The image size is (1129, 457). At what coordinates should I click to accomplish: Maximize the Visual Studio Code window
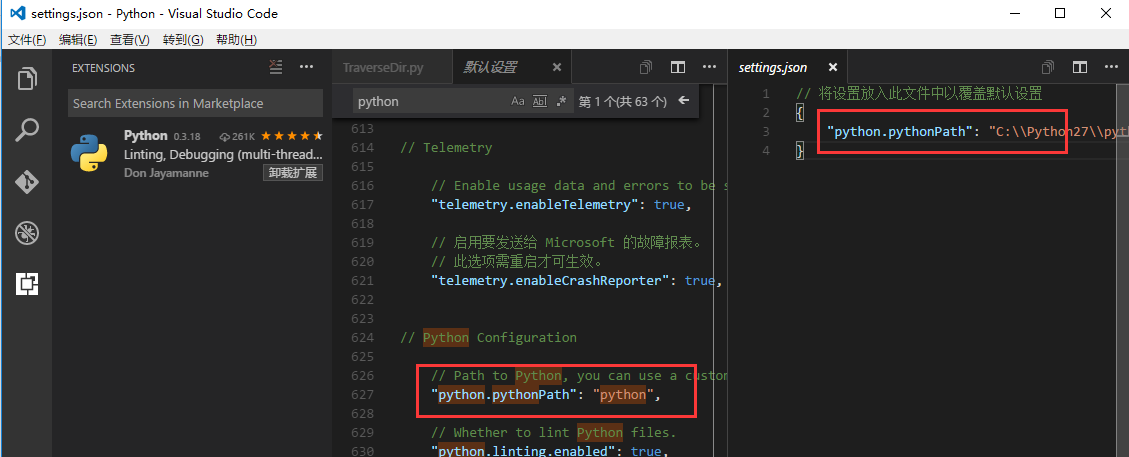1060,14
